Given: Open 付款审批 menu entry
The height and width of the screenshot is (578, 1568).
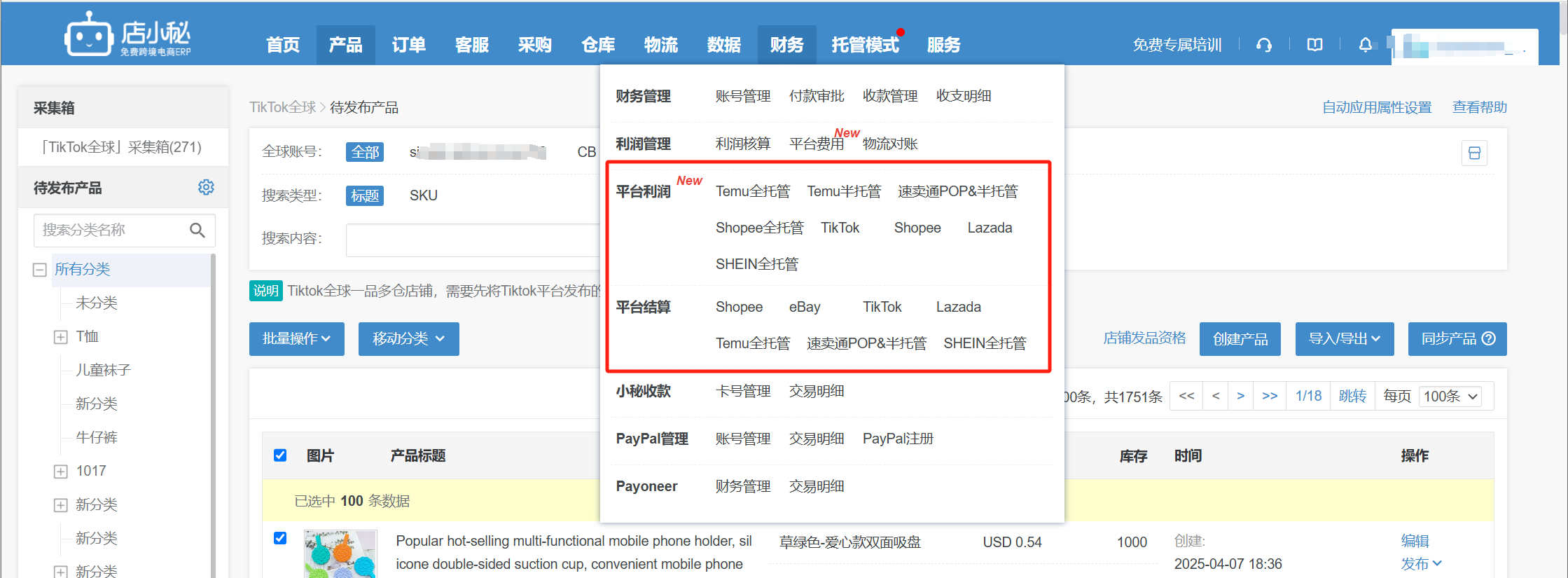Looking at the screenshot, I should coord(817,96).
